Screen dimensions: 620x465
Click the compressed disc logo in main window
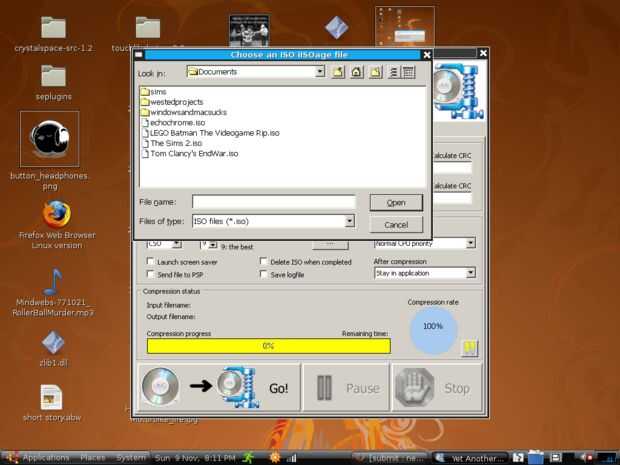pos(459,92)
